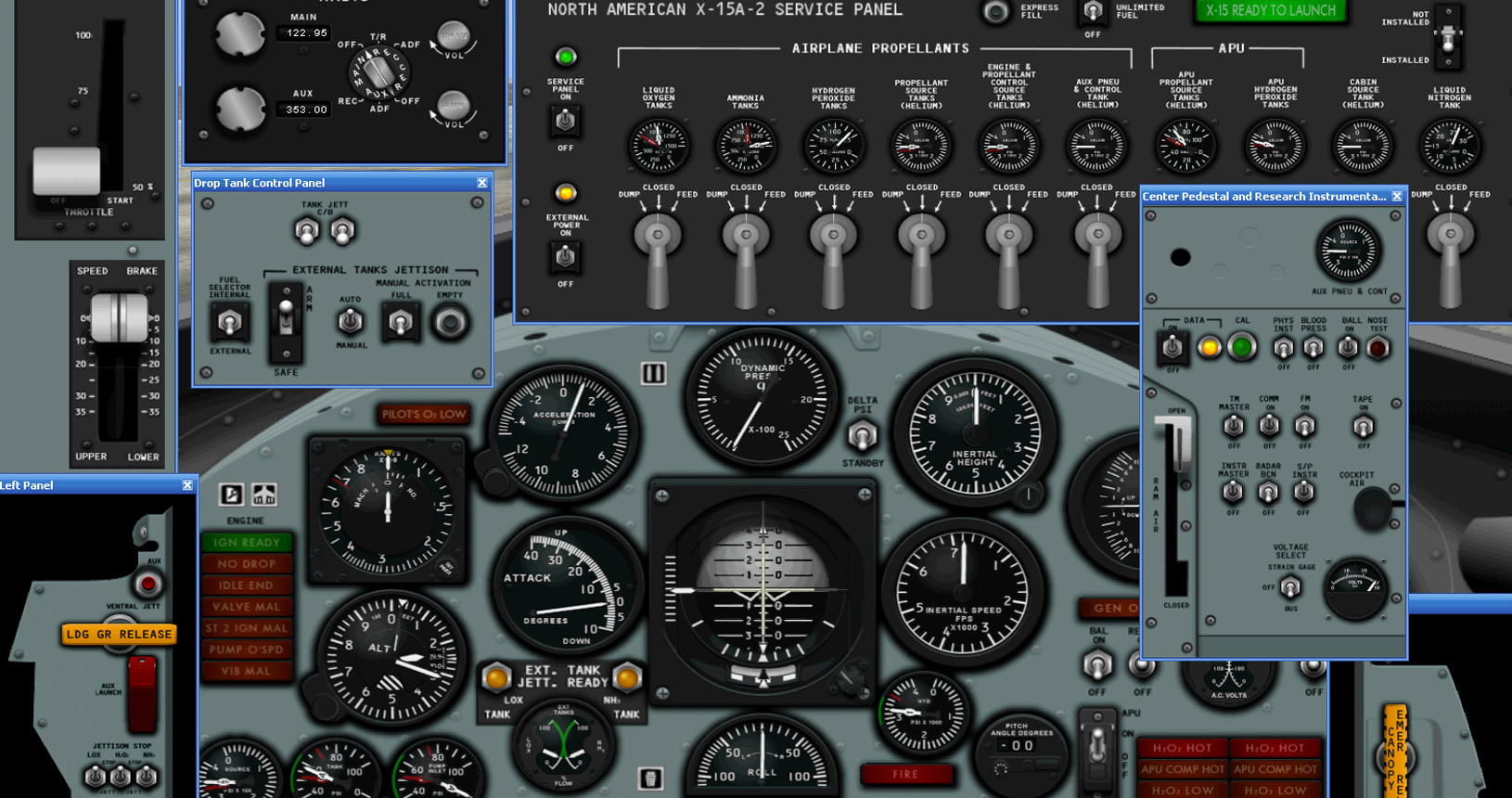Toggle the Delta PSI Standby switch
The height and width of the screenshot is (798, 1512).
pyautogui.click(x=862, y=435)
